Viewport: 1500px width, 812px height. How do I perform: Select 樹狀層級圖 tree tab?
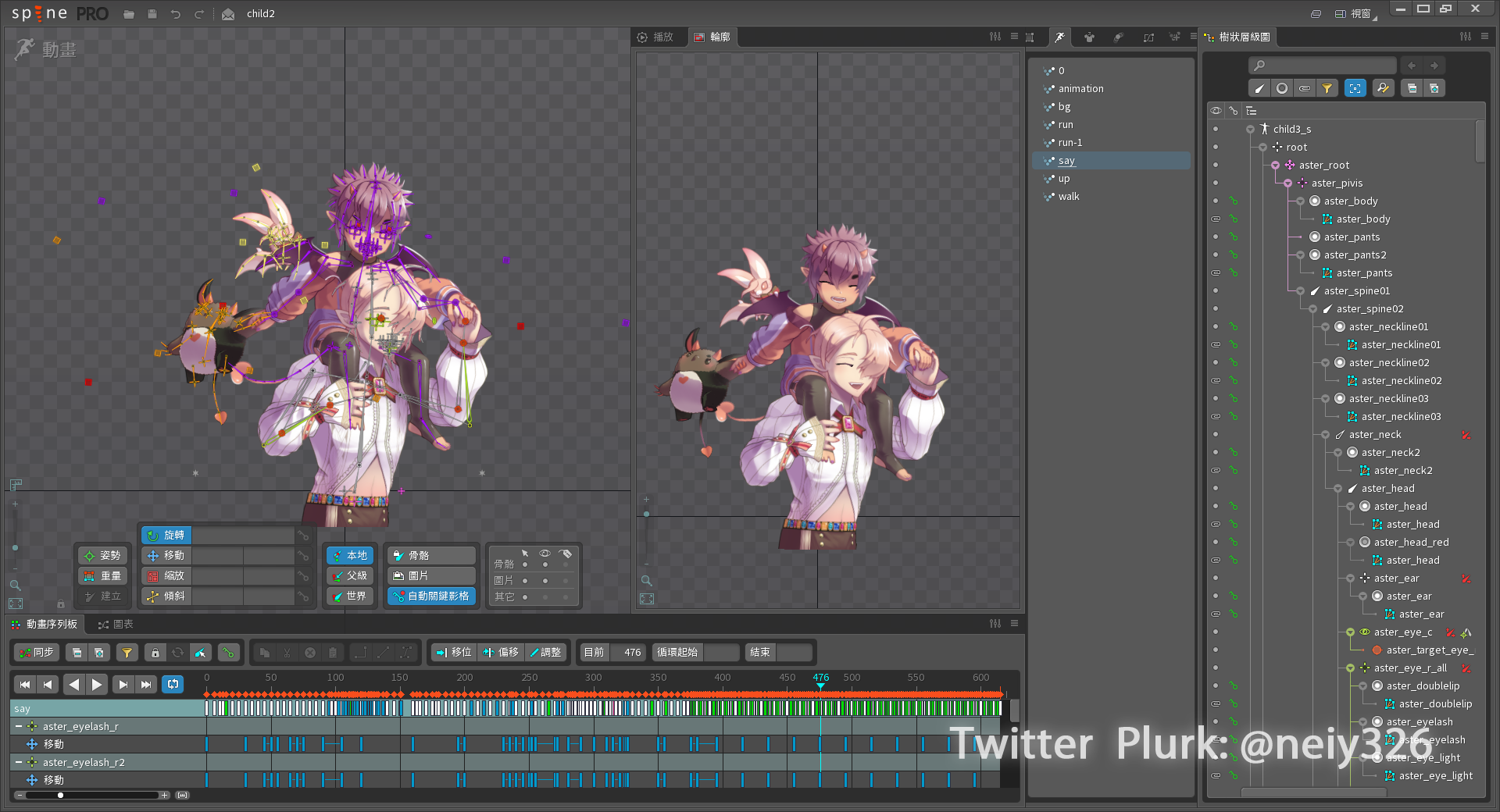pyautogui.click(x=1237, y=37)
